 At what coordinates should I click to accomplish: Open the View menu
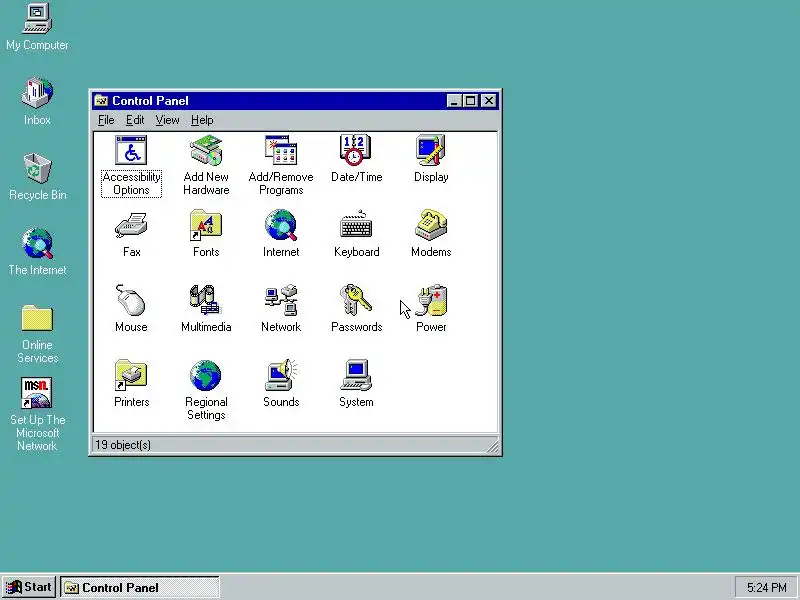coord(167,120)
